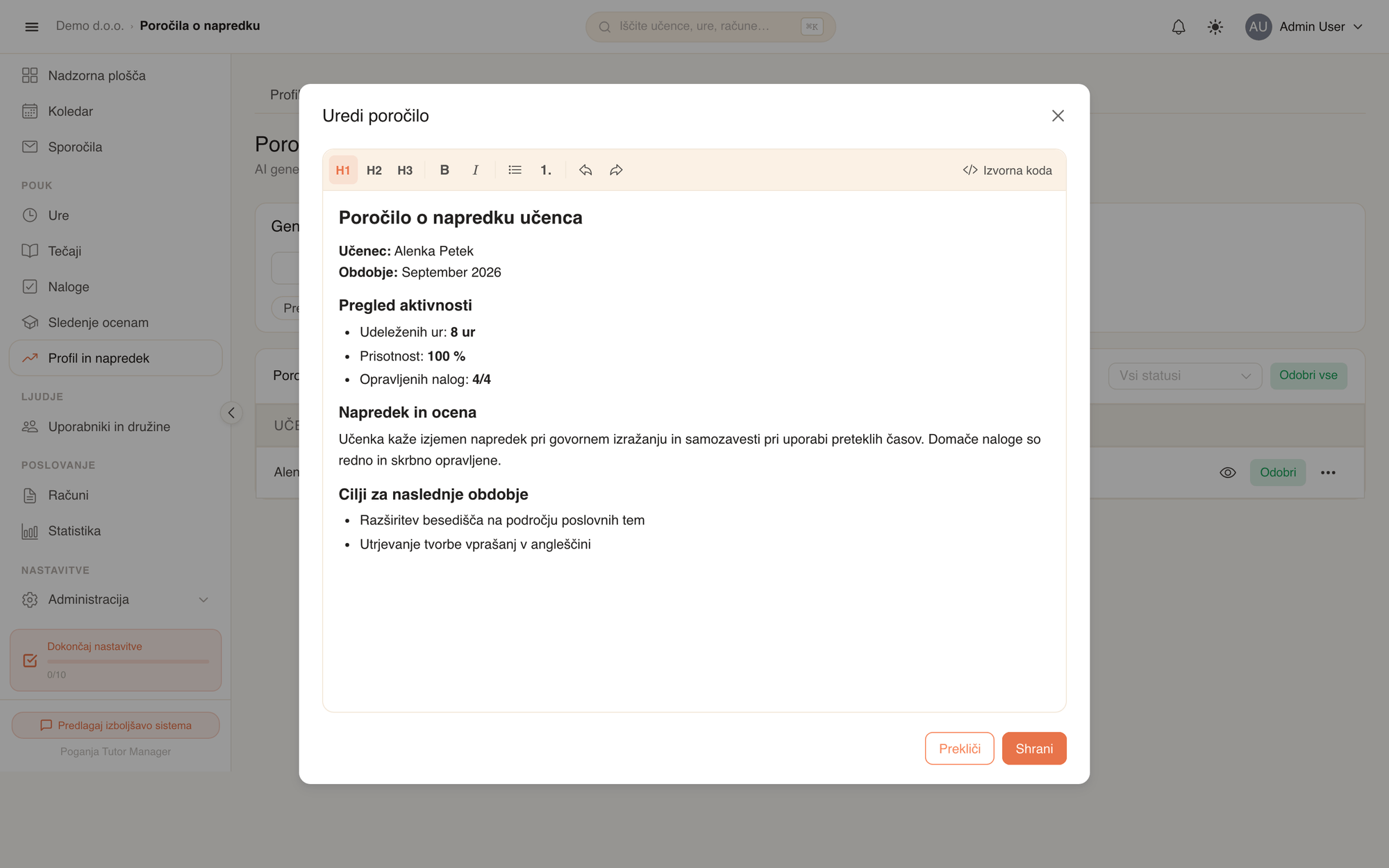Apply Heading 2 format in editor toolbar
The image size is (1389, 868).
pyautogui.click(x=374, y=170)
